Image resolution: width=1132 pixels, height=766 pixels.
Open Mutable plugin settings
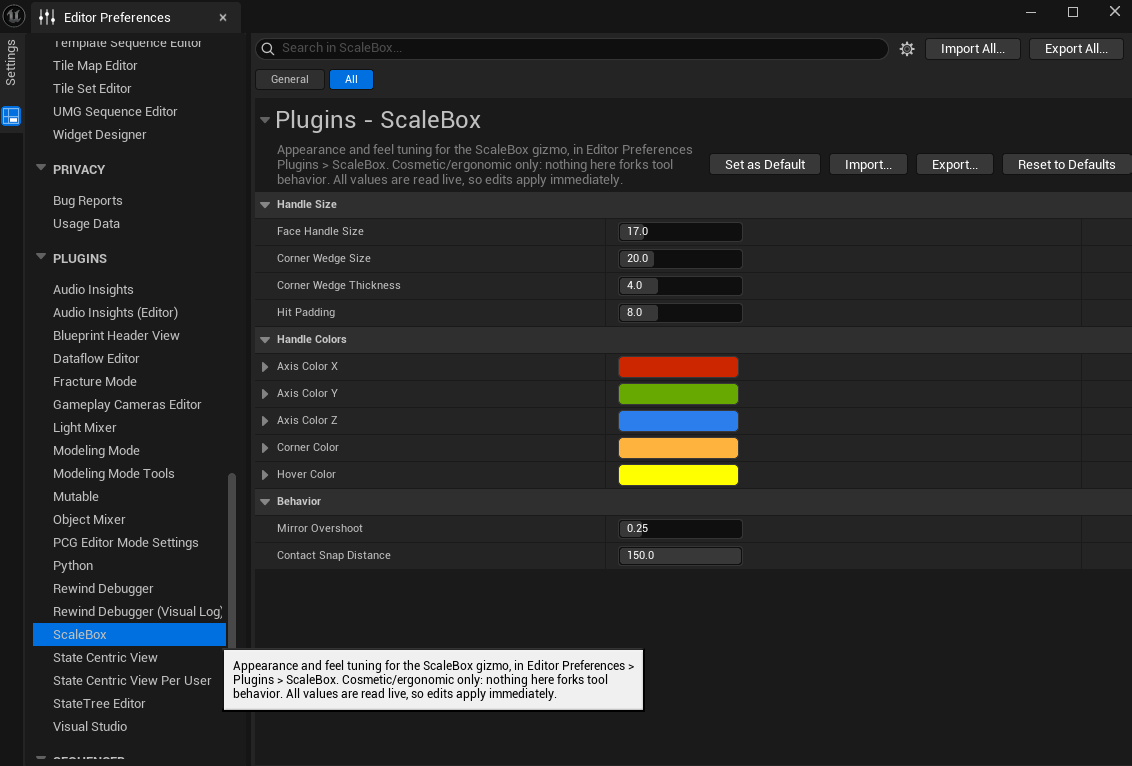click(76, 497)
